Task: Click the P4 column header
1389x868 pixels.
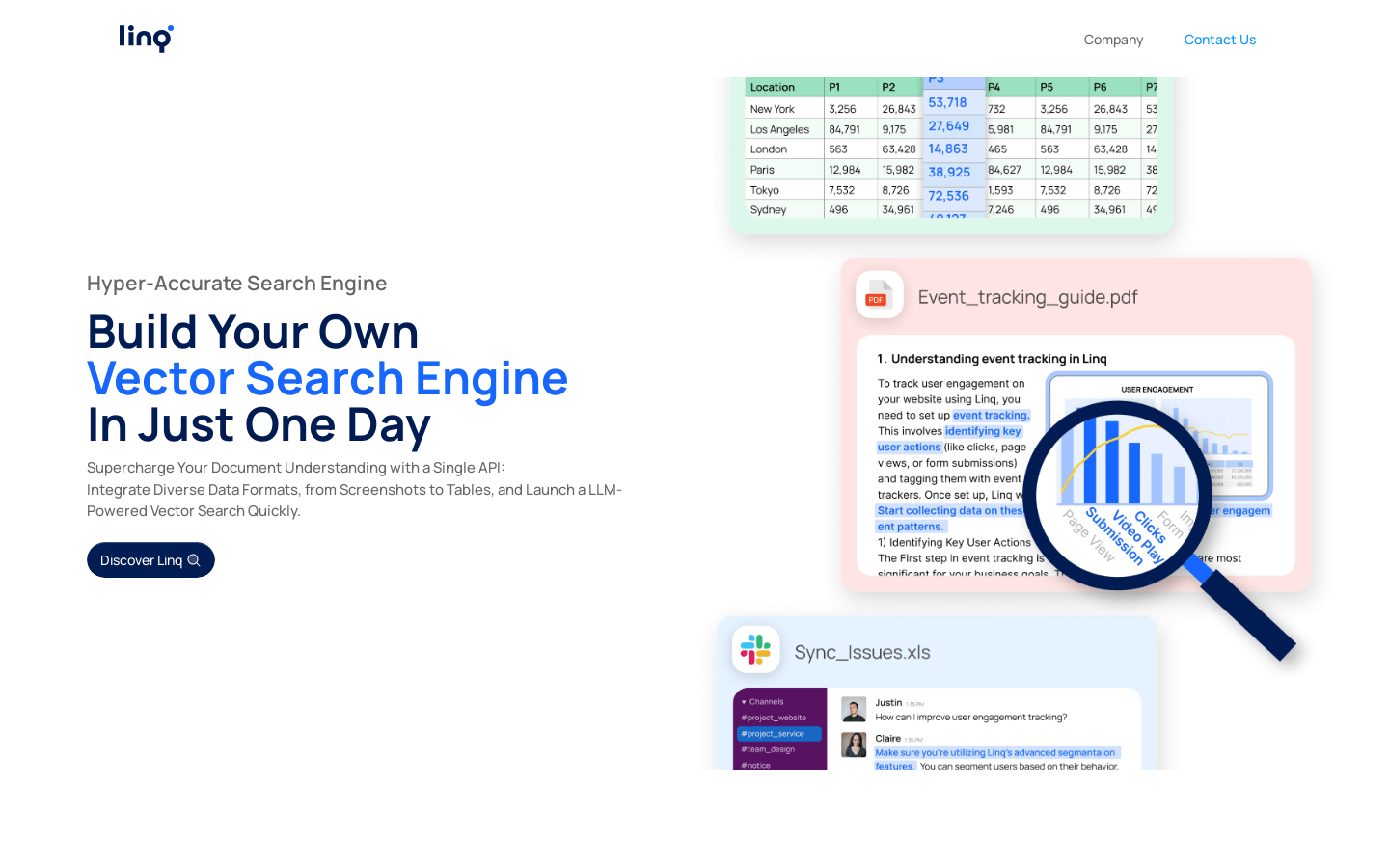Action: [994, 87]
